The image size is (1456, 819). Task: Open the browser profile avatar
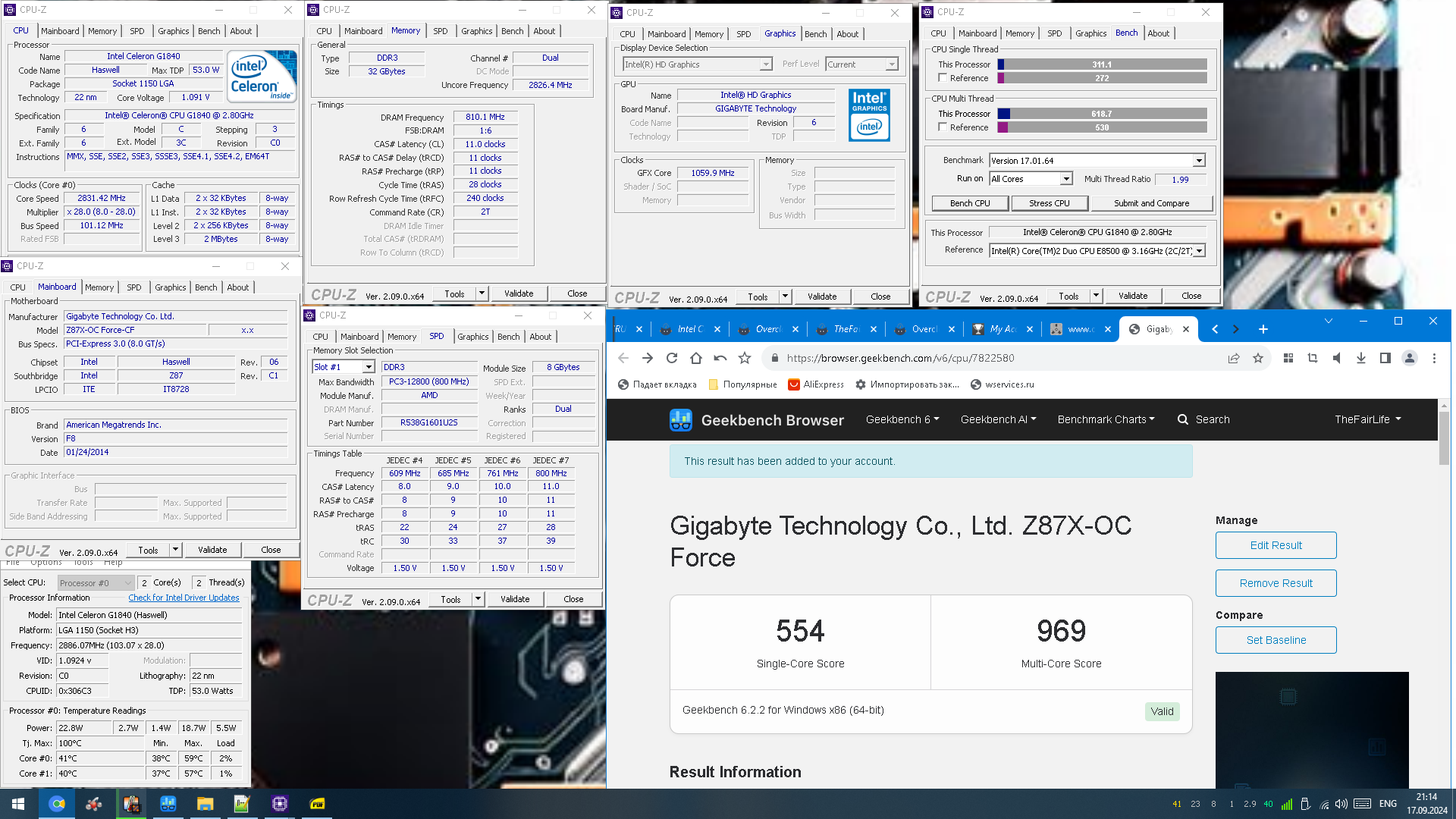tap(1410, 359)
